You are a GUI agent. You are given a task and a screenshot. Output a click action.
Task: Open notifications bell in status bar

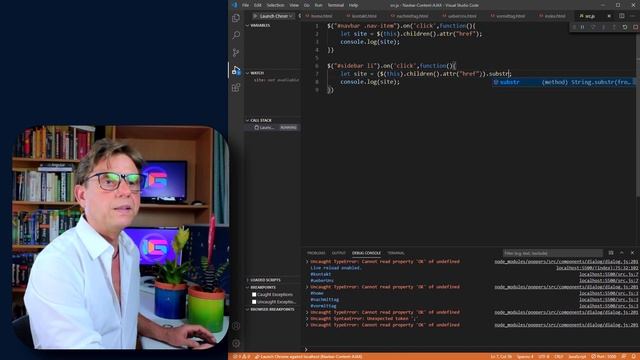pyautogui.click(x=634, y=356)
